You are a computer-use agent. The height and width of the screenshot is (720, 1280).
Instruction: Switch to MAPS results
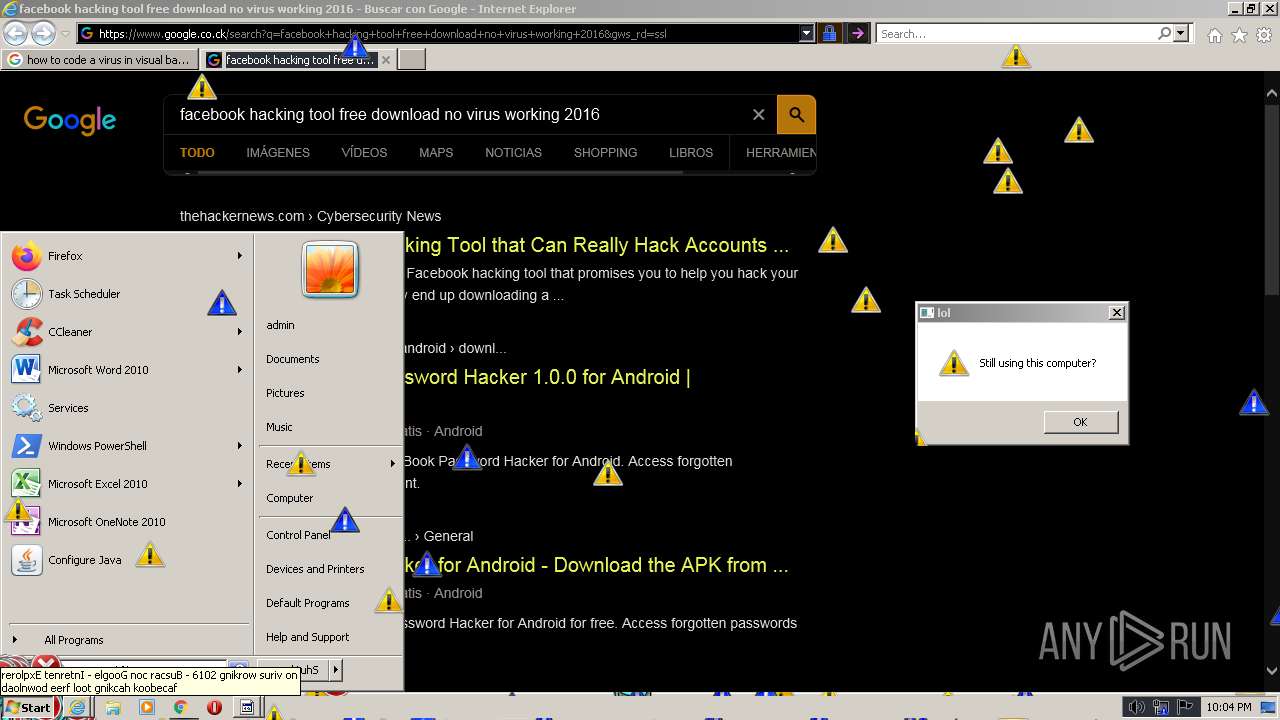pyautogui.click(x=436, y=153)
